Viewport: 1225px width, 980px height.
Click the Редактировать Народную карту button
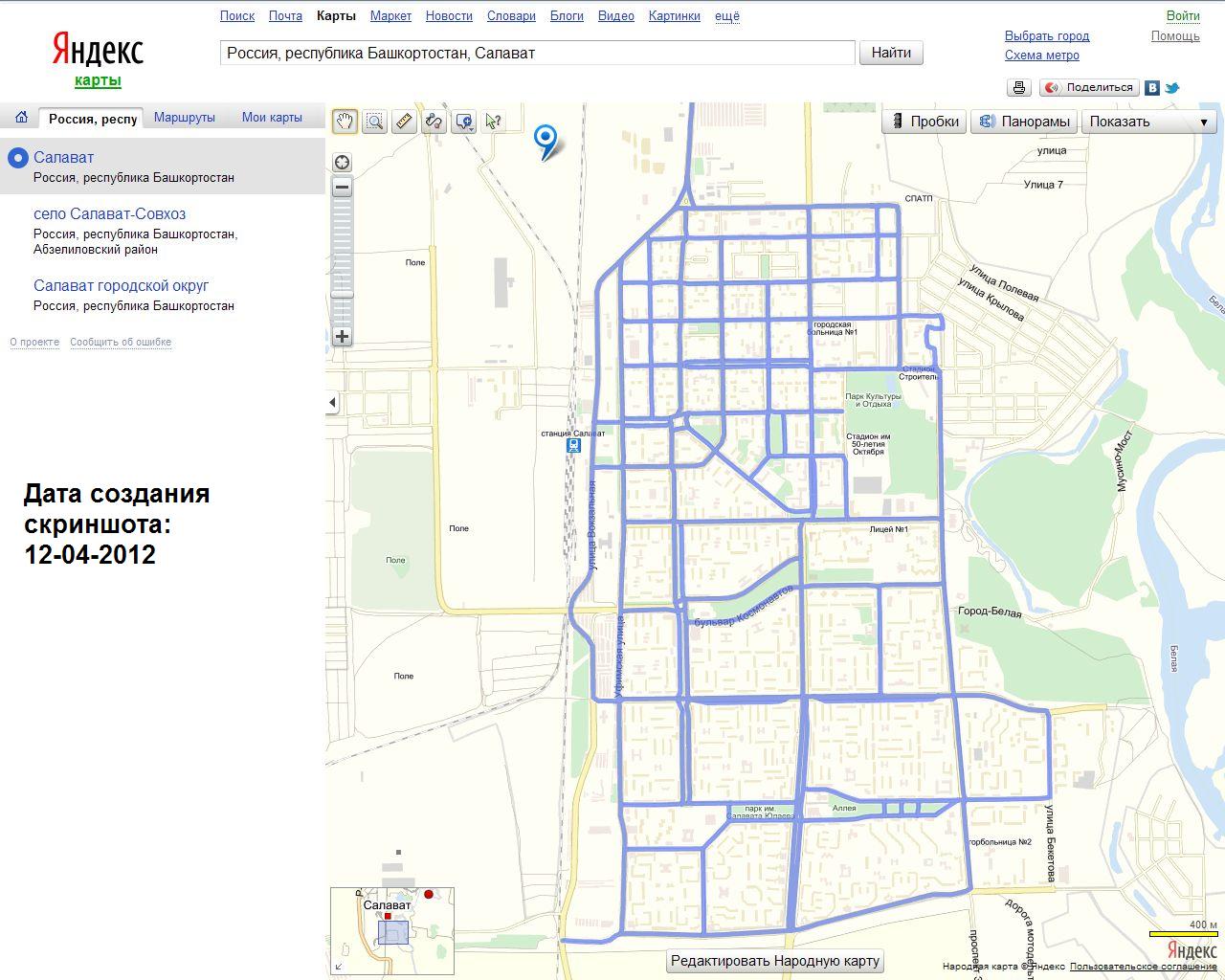(775, 961)
